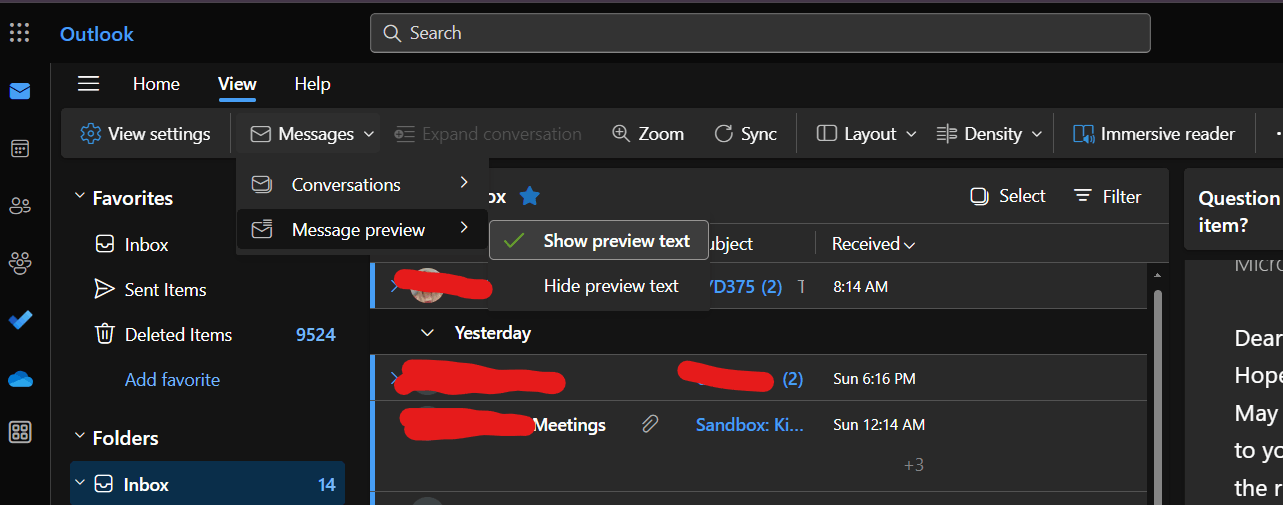Open OneDrive cloud icon in rail

pos(20,378)
